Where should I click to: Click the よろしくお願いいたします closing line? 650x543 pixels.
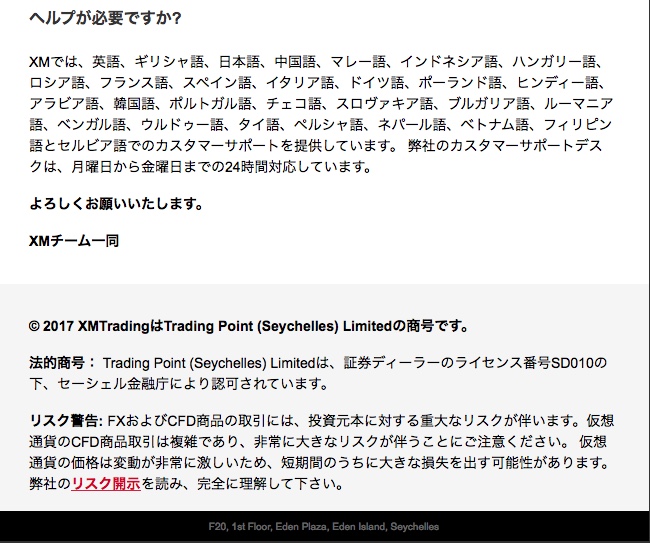[x=117, y=204]
